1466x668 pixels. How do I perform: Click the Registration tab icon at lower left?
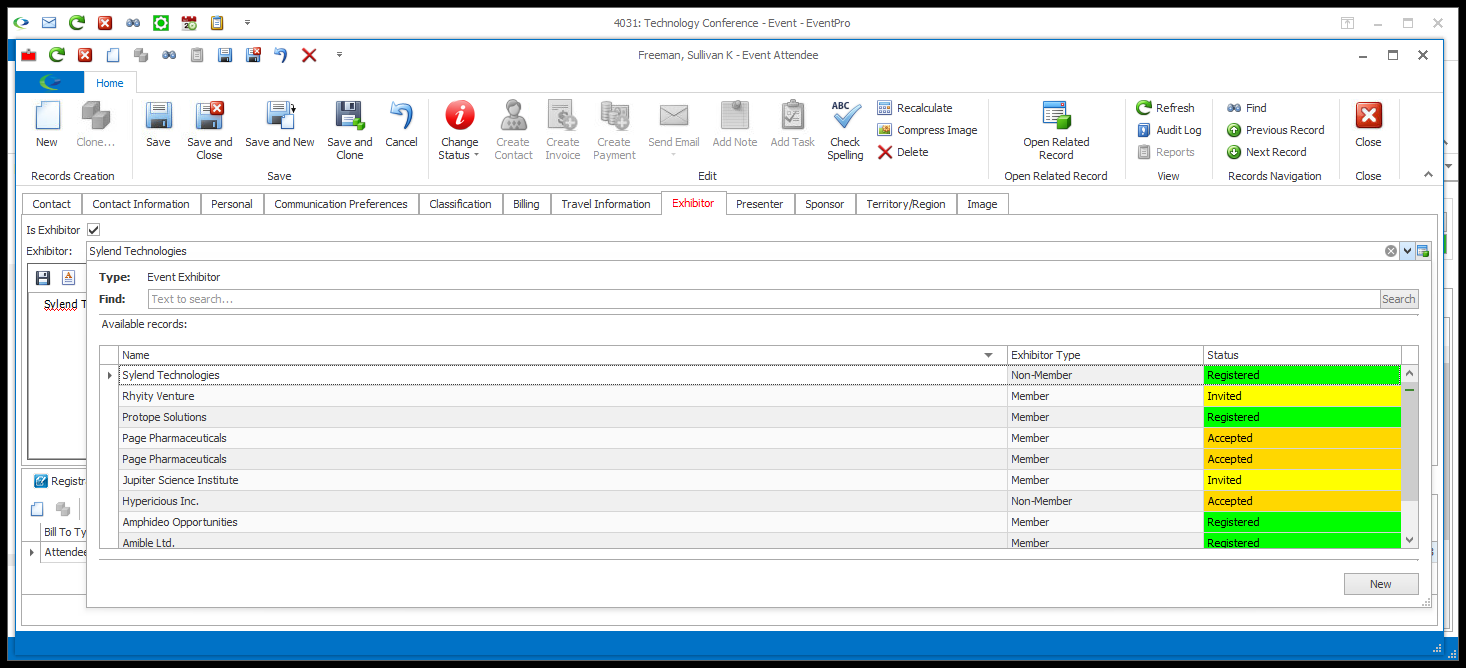[41, 481]
